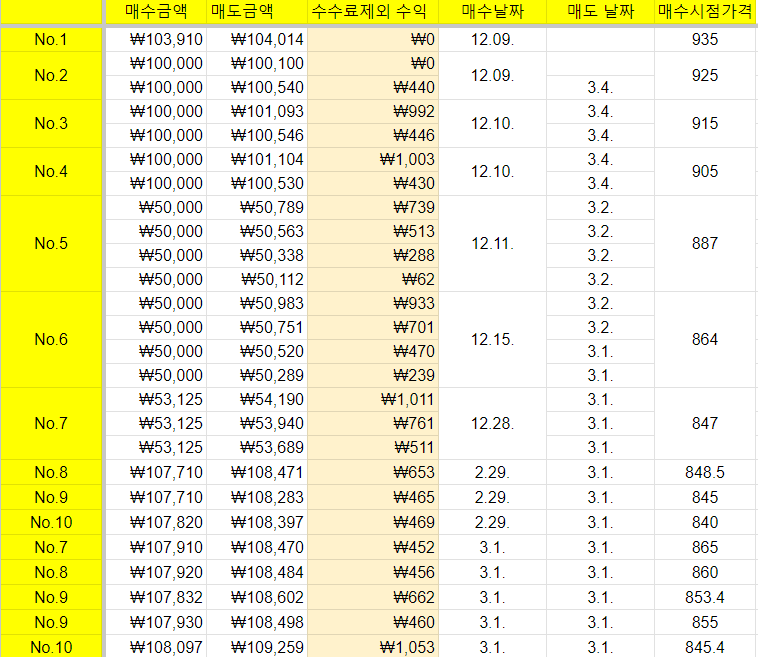The width and height of the screenshot is (758, 657).
Task: Click the profit cell ₩761
Action: [x=373, y=423]
